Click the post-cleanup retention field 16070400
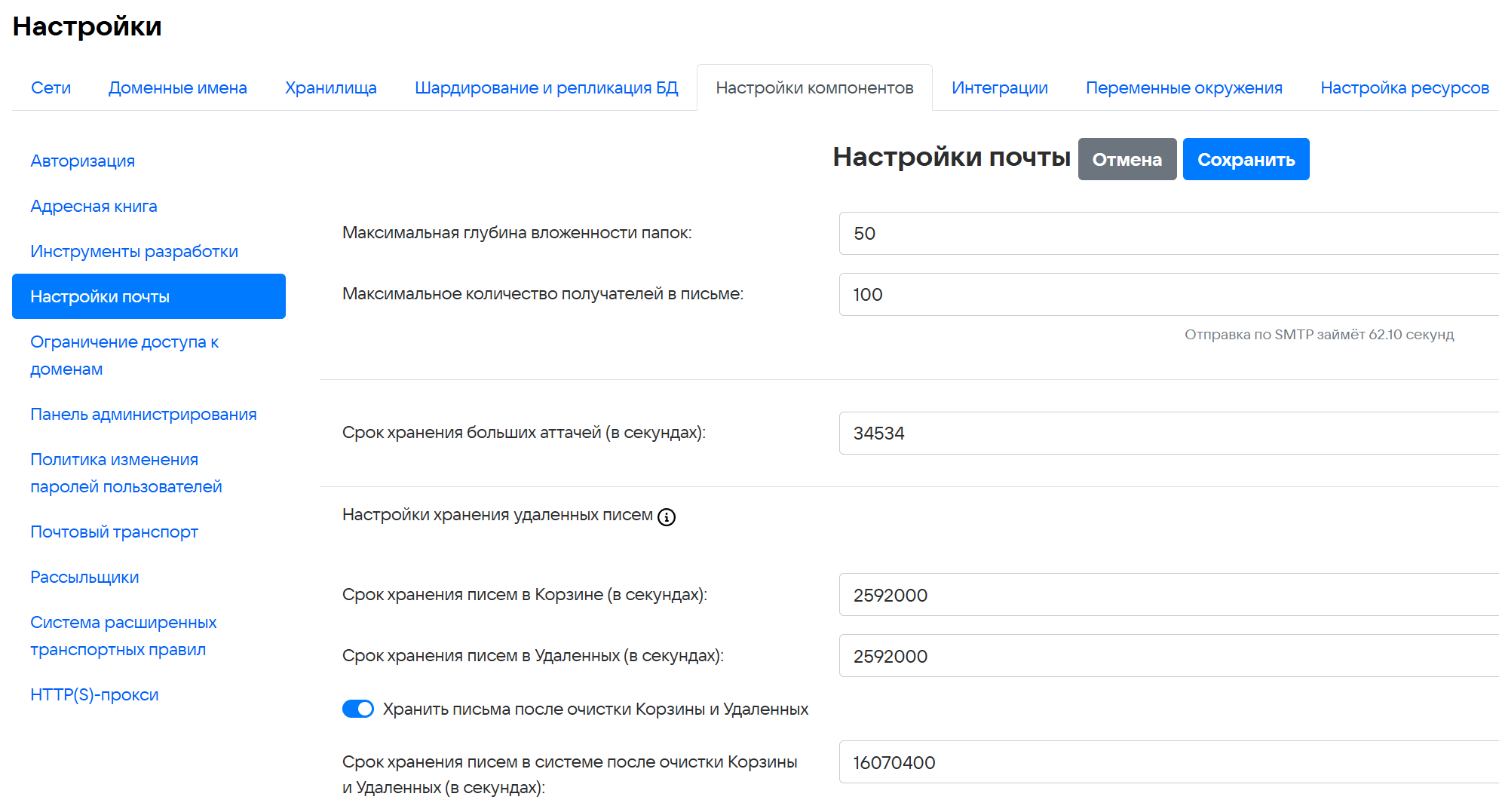1499x812 pixels. point(1169,762)
